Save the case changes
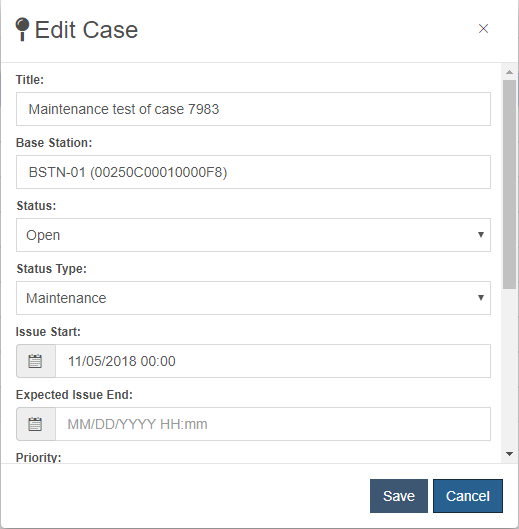 399,496
